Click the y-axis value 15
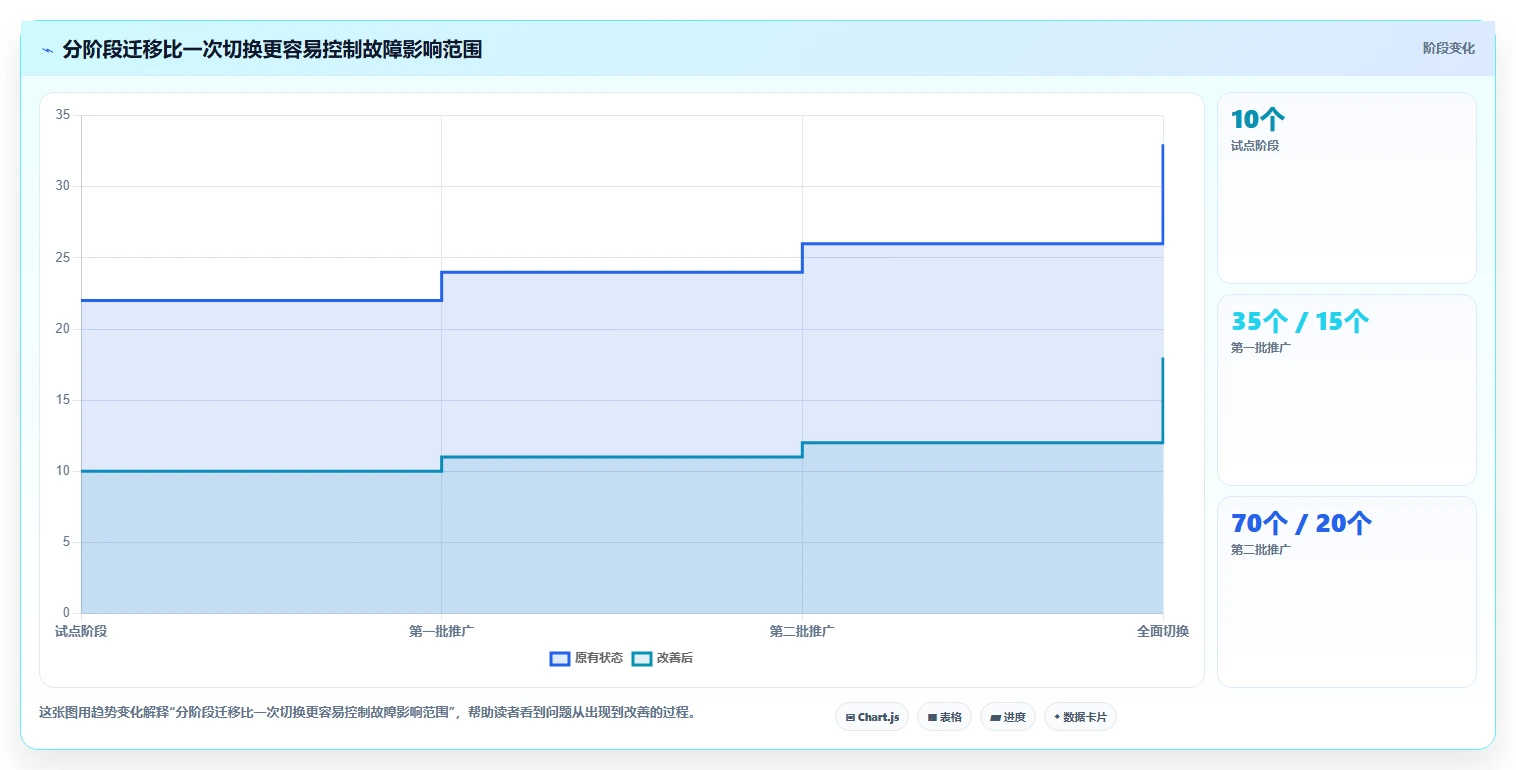Image resolution: width=1516 pixels, height=770 pixels. [62, 400]
